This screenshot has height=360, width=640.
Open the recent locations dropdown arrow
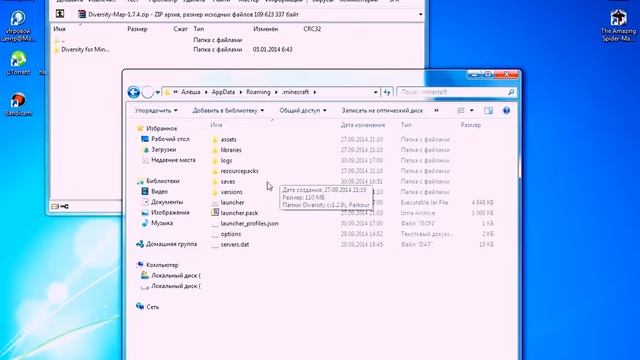[158, 93]
